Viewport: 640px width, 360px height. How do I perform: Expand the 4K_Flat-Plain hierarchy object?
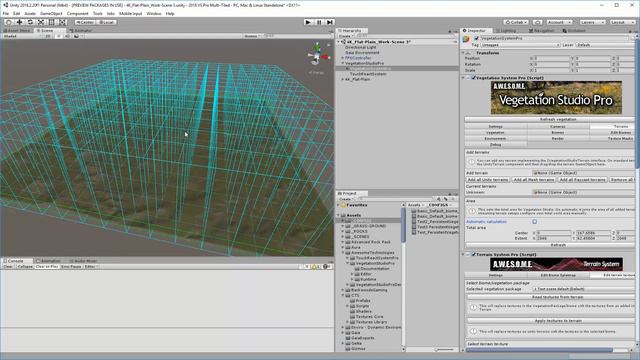click(x=342, y=79)
